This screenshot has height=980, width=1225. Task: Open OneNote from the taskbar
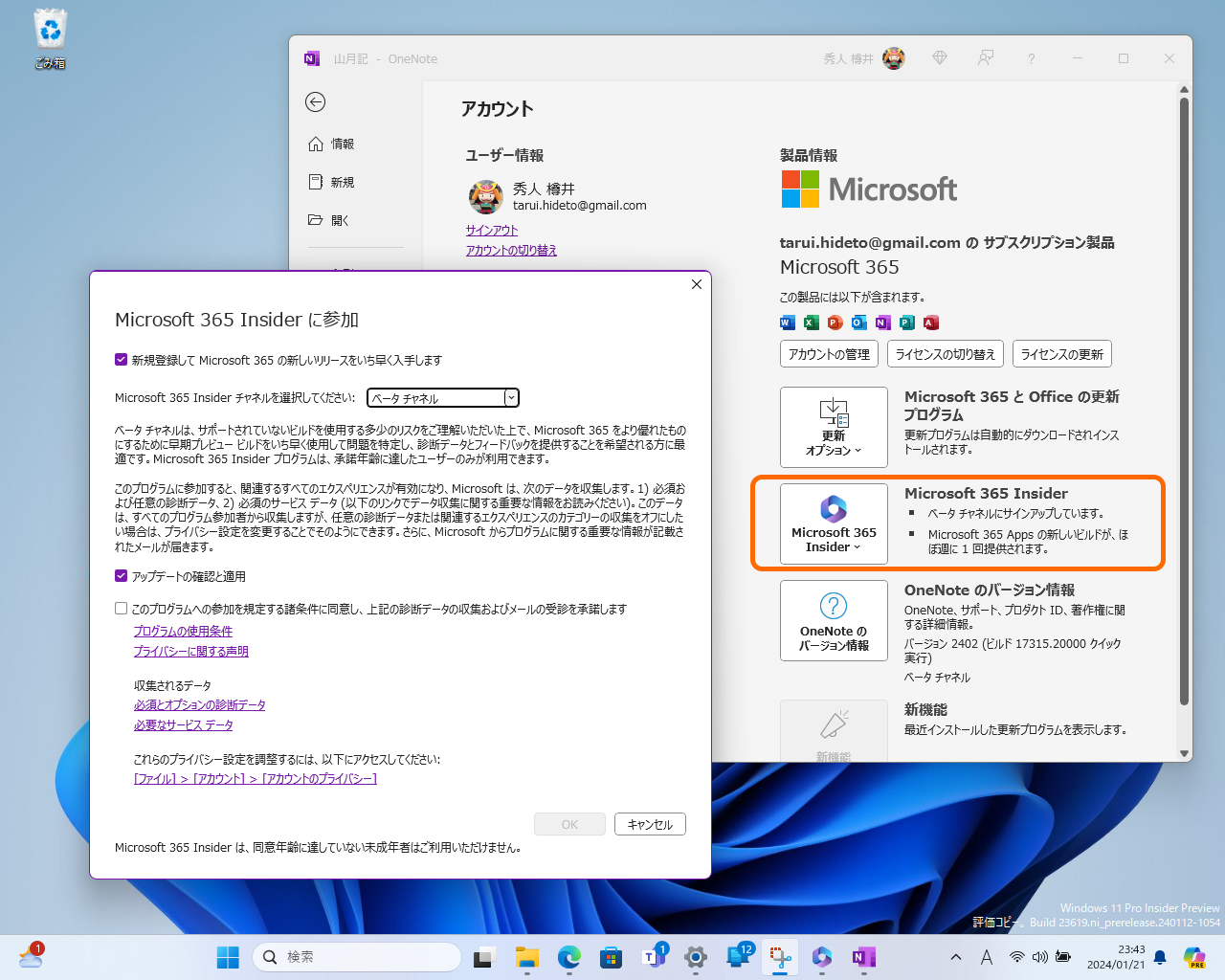tap(863, 956)
